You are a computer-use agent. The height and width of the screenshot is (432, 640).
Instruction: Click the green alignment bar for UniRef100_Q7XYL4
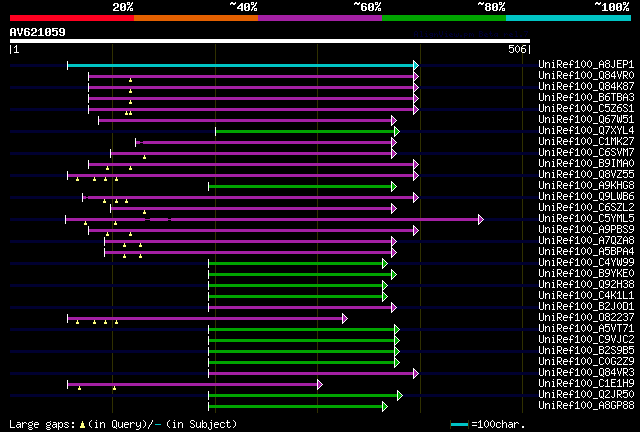tap(305, 131)
